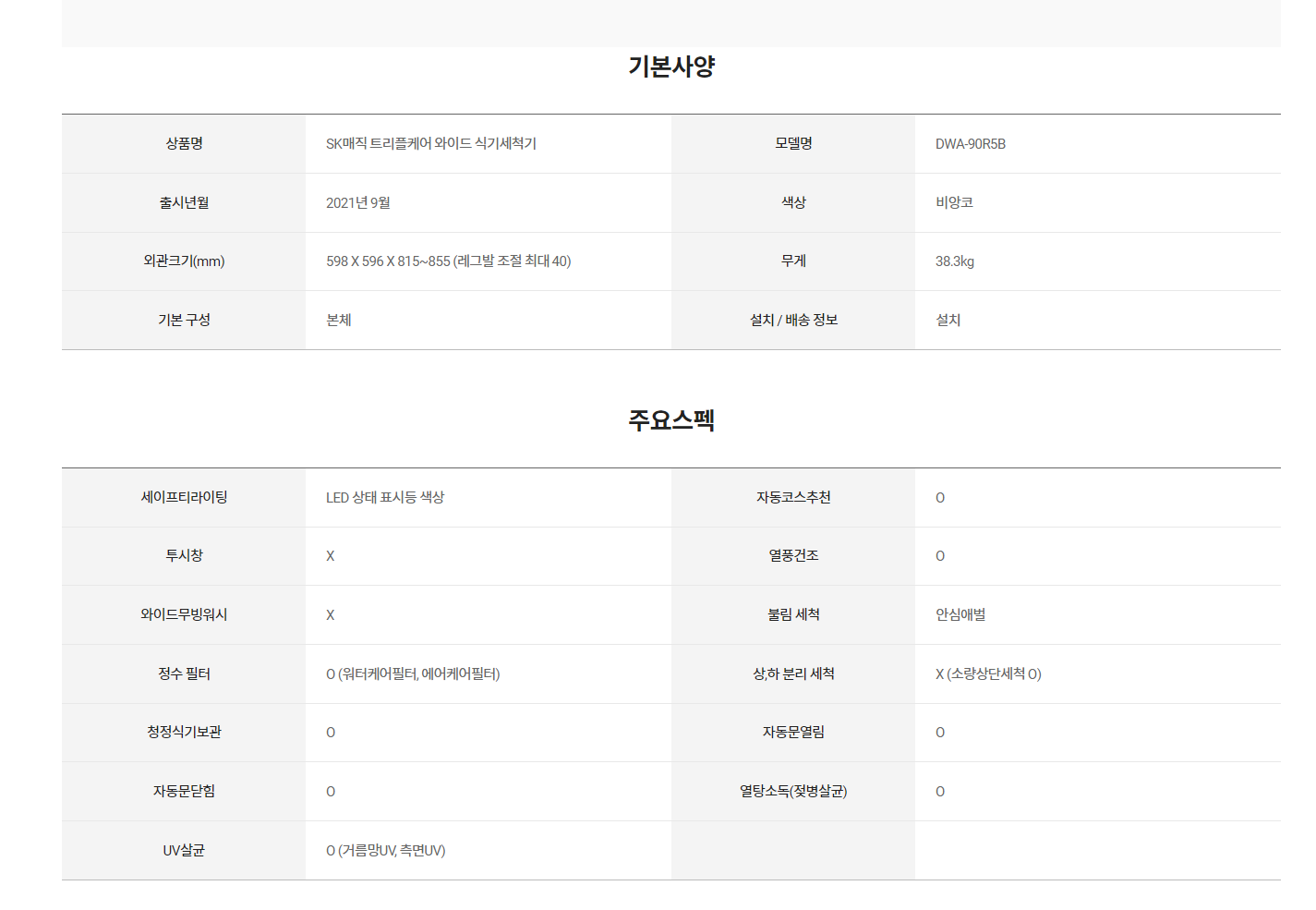Select color value 비앙코

tap(954, 202)
